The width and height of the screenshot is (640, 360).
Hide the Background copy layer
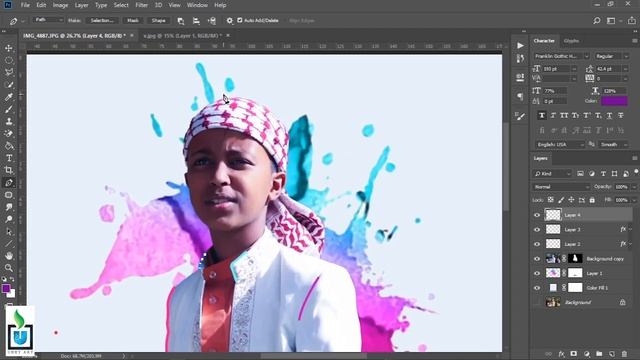(x=537, y=258)
